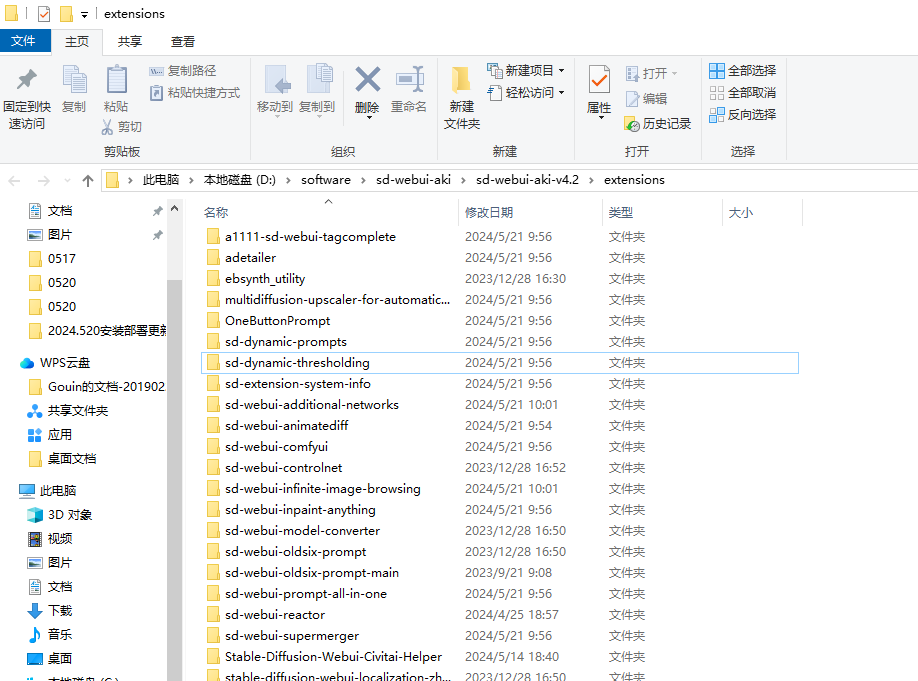This screenshot has width=918, height=681.
Task: Click 本地磁盘 (D:) in address path
Action: tap(239, 180)
